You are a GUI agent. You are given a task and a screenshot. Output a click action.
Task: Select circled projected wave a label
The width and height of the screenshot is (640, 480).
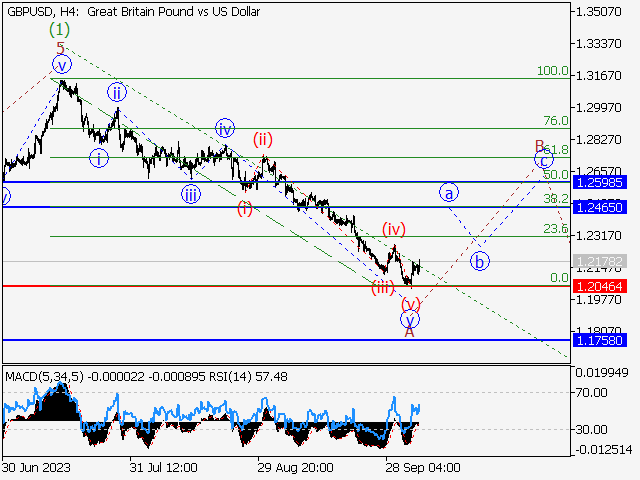[449, 193]
